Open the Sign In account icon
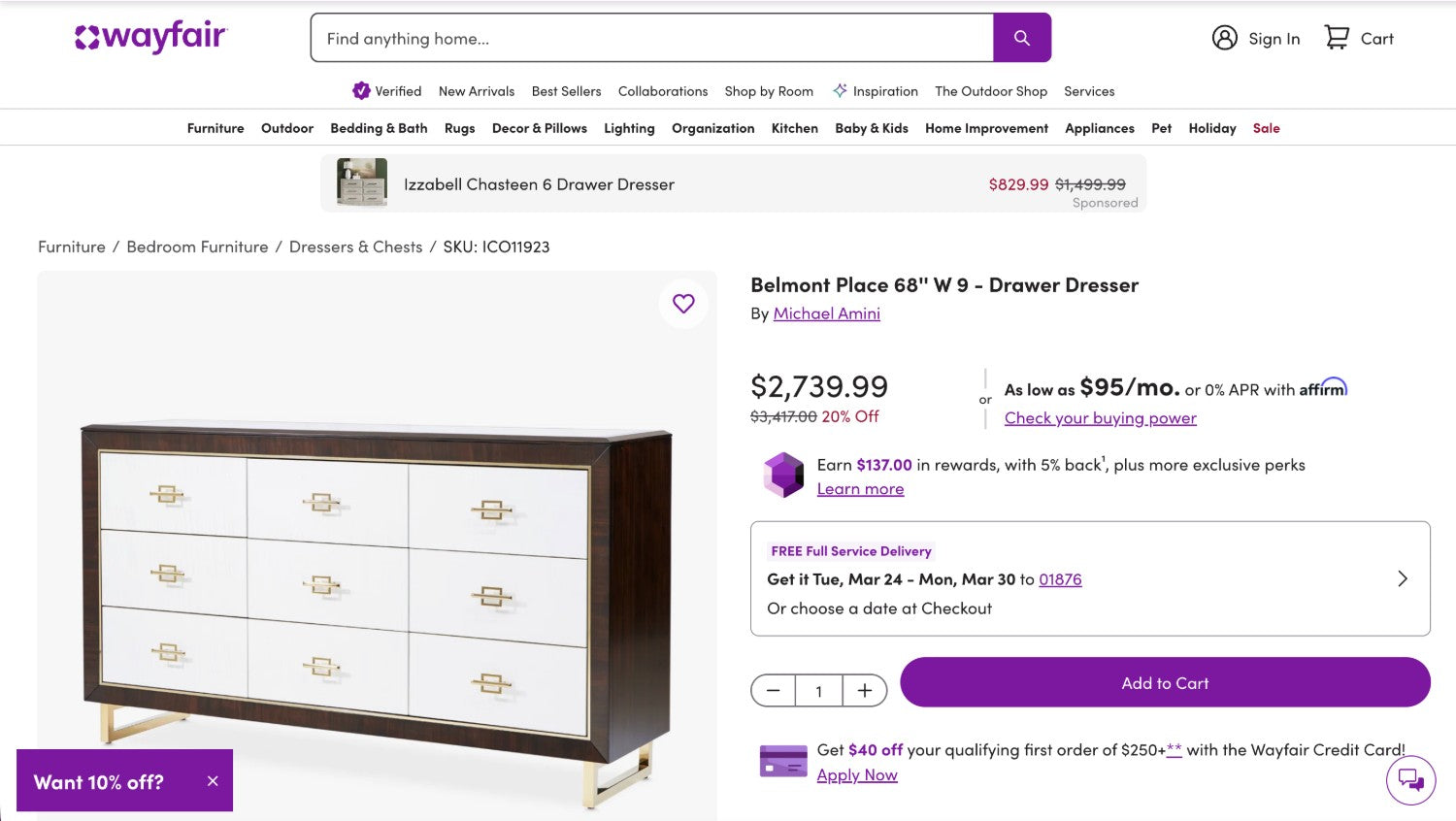 [1225, 38]
